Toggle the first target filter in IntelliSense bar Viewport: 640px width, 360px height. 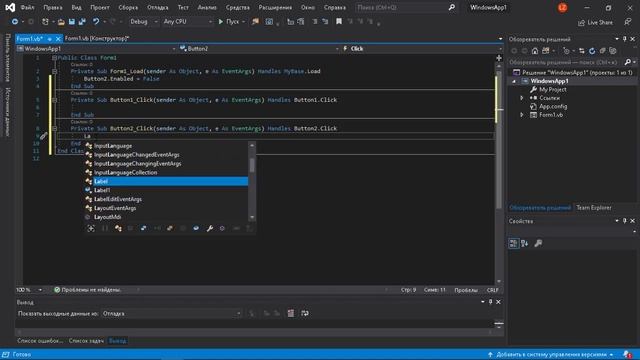point(91,228)
